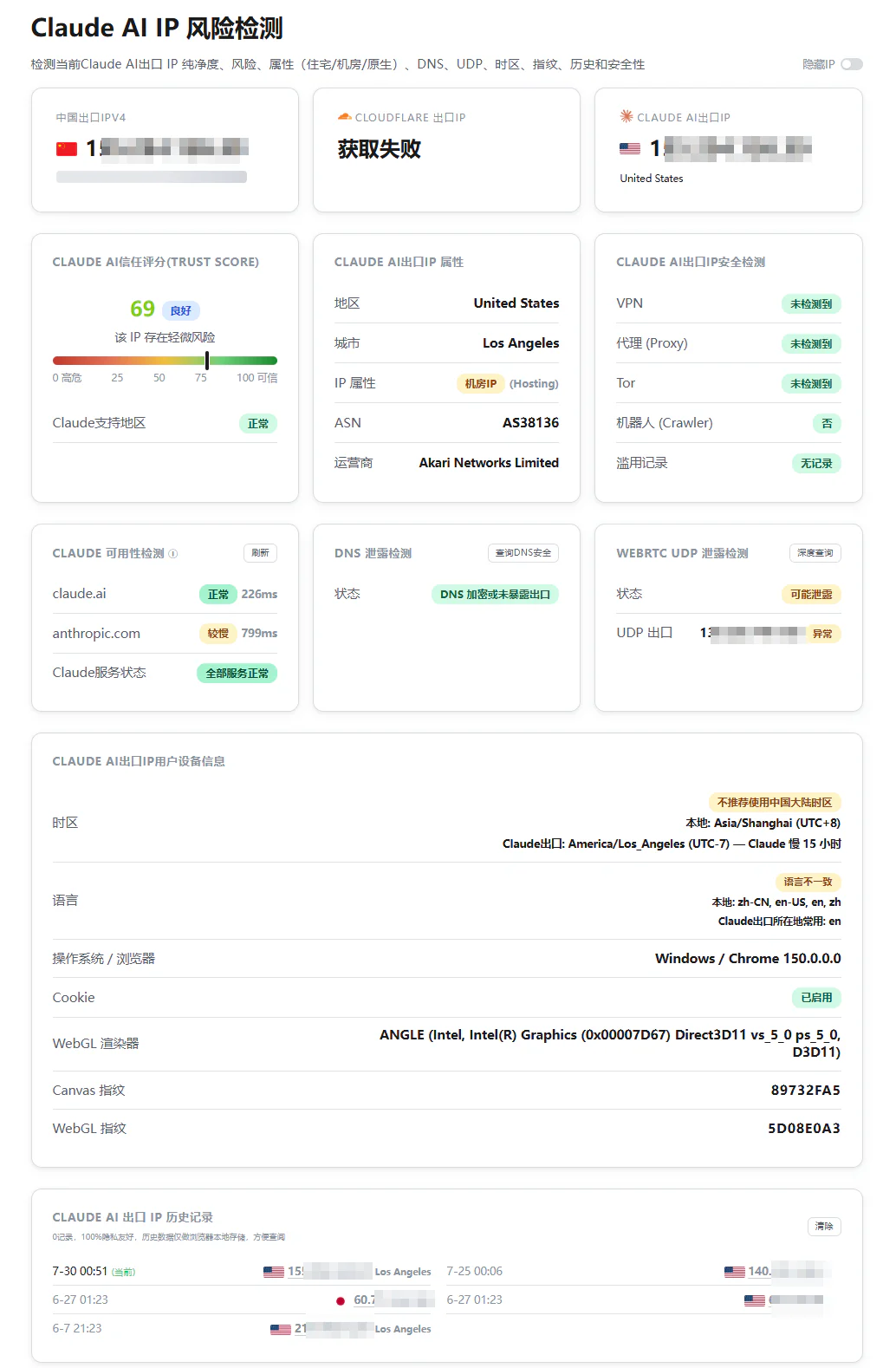Click the Canvas fingerprint value 89732FA5
This screenshot has width=896, height=1368.
tap(806, 1091)
